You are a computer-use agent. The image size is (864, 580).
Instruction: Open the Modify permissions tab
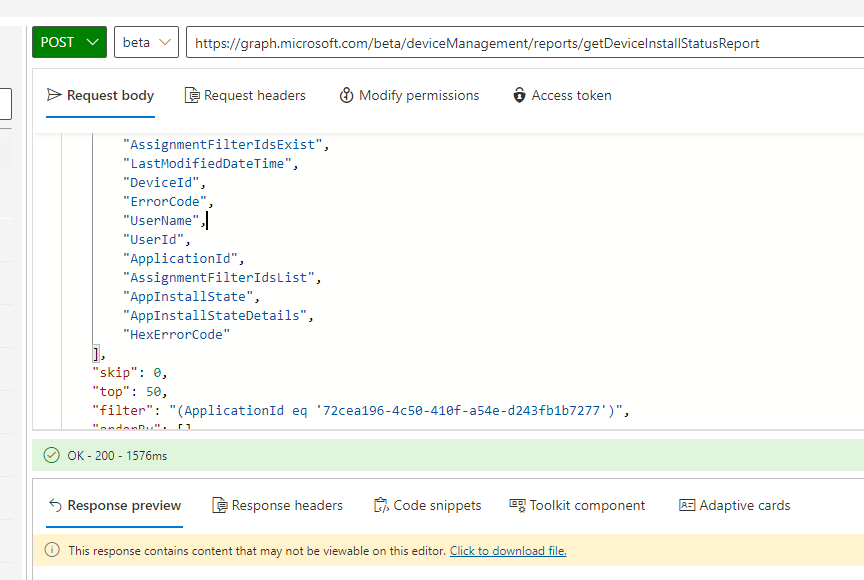[409, 95]
